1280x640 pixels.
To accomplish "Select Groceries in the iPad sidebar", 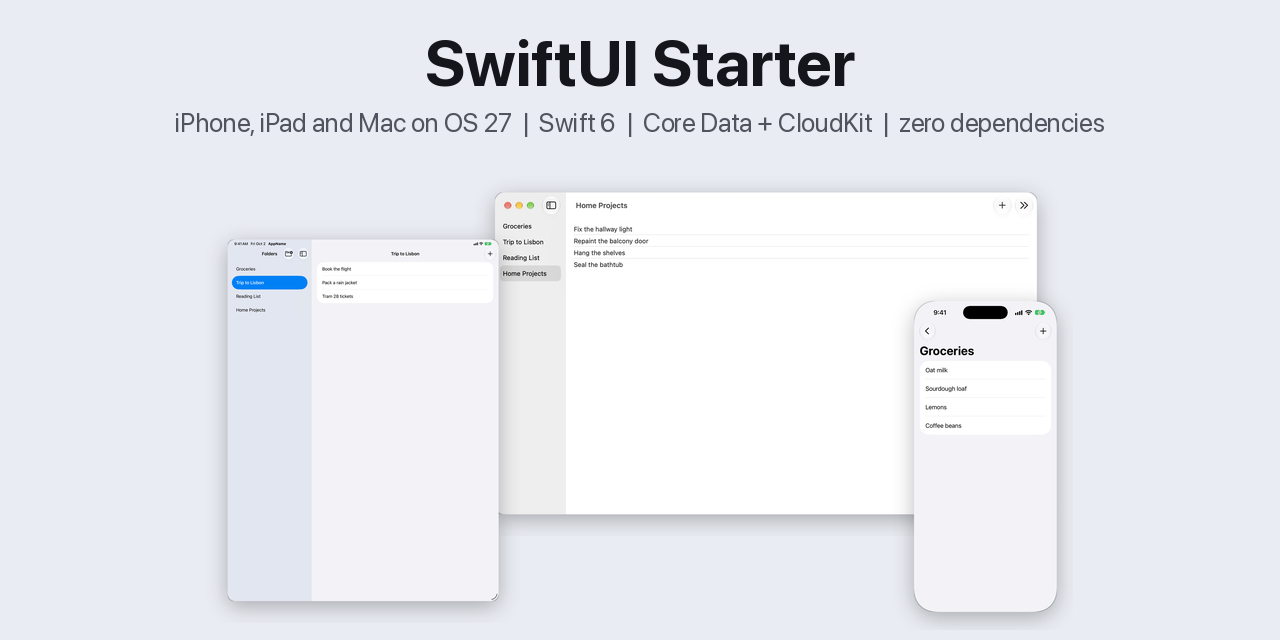I will click(x=270, y=269).
